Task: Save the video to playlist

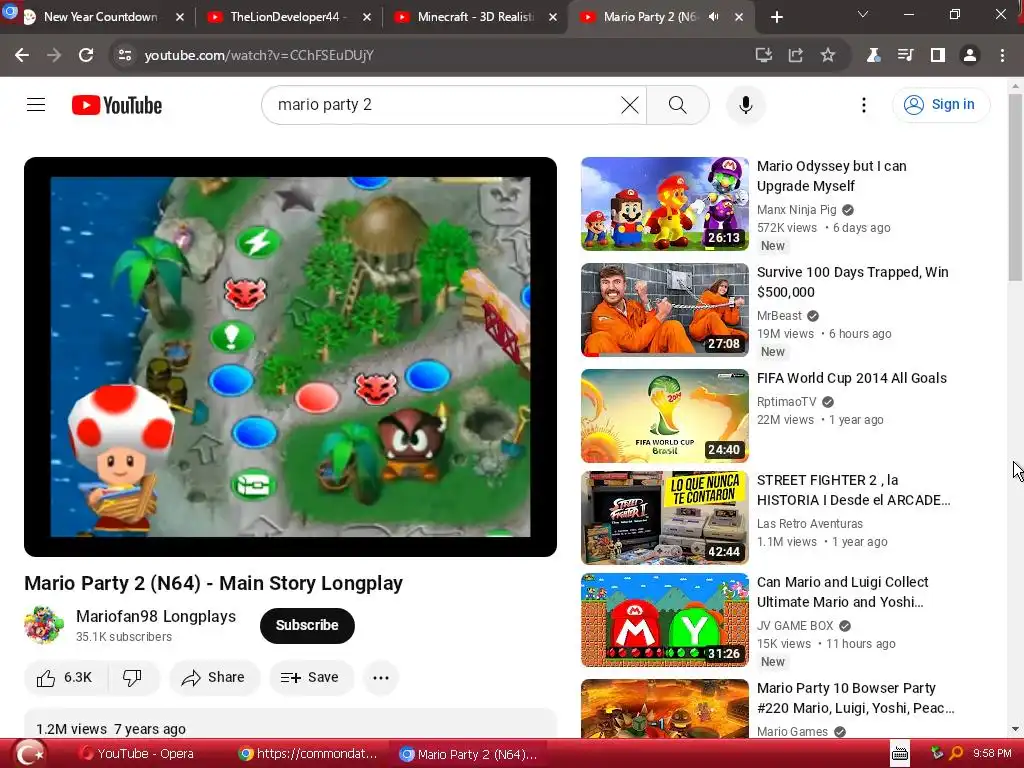Action: [311, 678]
